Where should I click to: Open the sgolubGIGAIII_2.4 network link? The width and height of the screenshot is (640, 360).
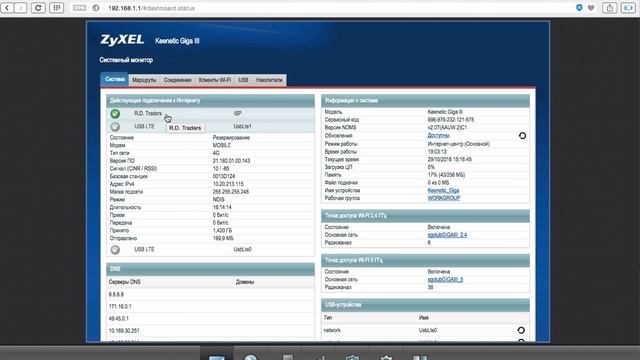click(x=447, y=235)
